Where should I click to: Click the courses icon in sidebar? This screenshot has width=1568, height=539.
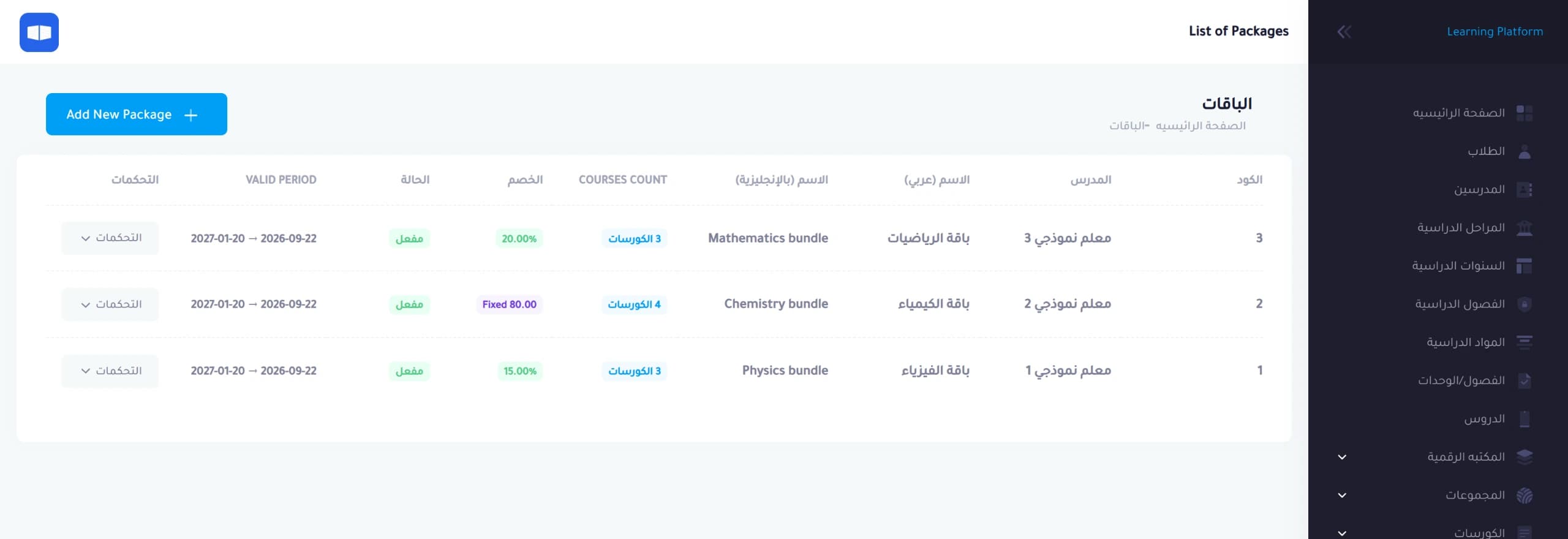[1524, 533]
